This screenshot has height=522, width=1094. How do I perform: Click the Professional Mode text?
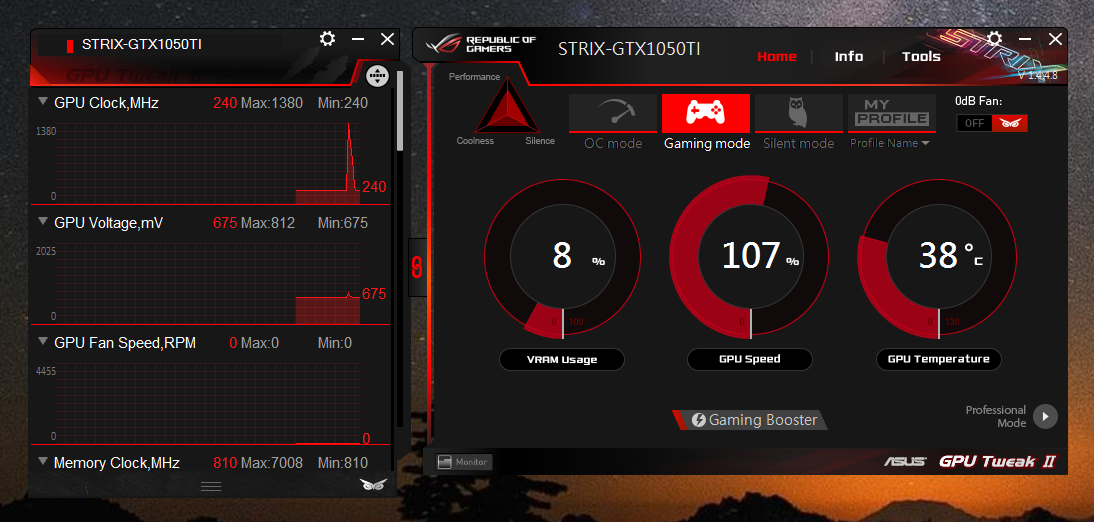click(x=996, y=417)
